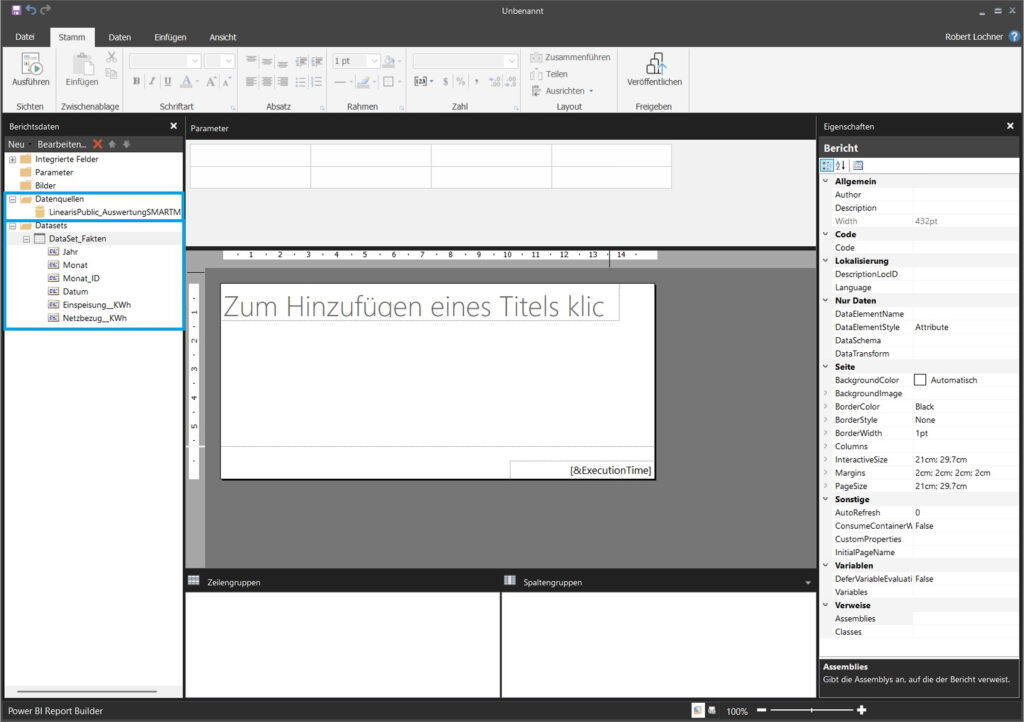Open the Datei menu tab
Screen dimensions: 1024x722
click(x=25, y=37)
